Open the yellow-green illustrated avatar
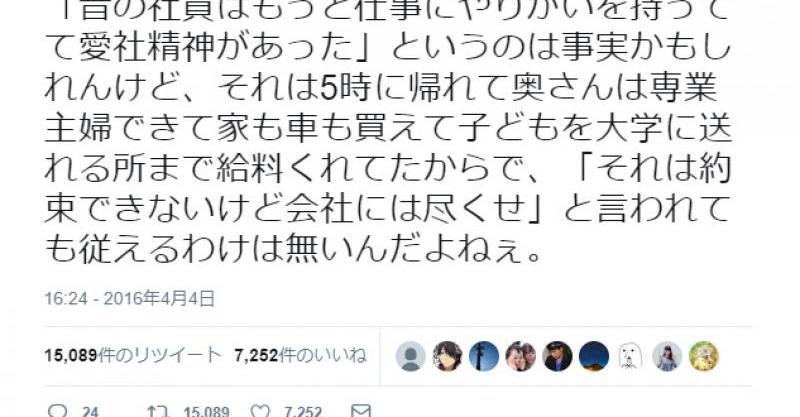Image resolution: width=800 pixels, height=417 pixels. pyautogui.click(x=704, y=356)
